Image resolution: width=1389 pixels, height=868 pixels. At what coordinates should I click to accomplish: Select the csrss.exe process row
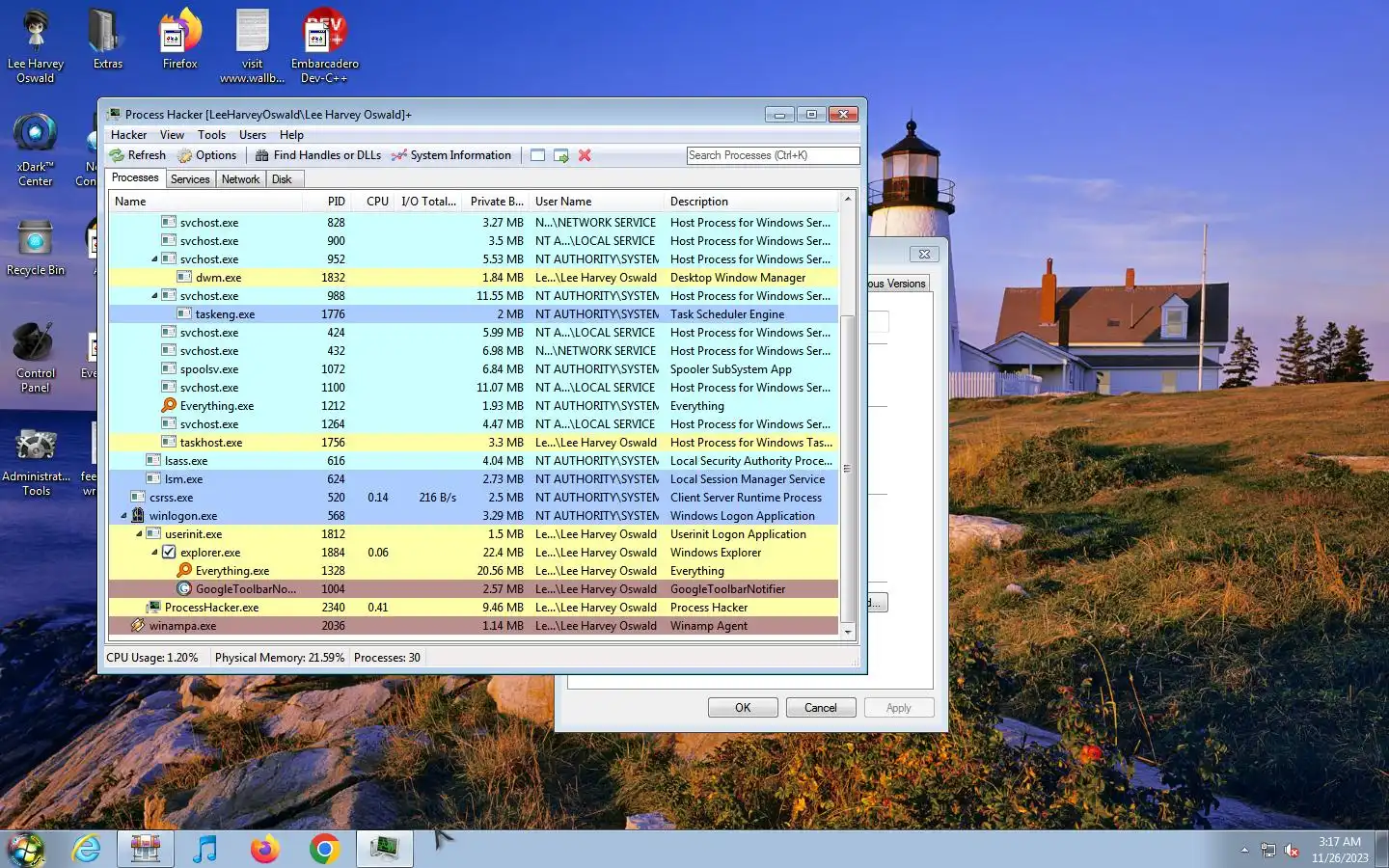[474, 498]
